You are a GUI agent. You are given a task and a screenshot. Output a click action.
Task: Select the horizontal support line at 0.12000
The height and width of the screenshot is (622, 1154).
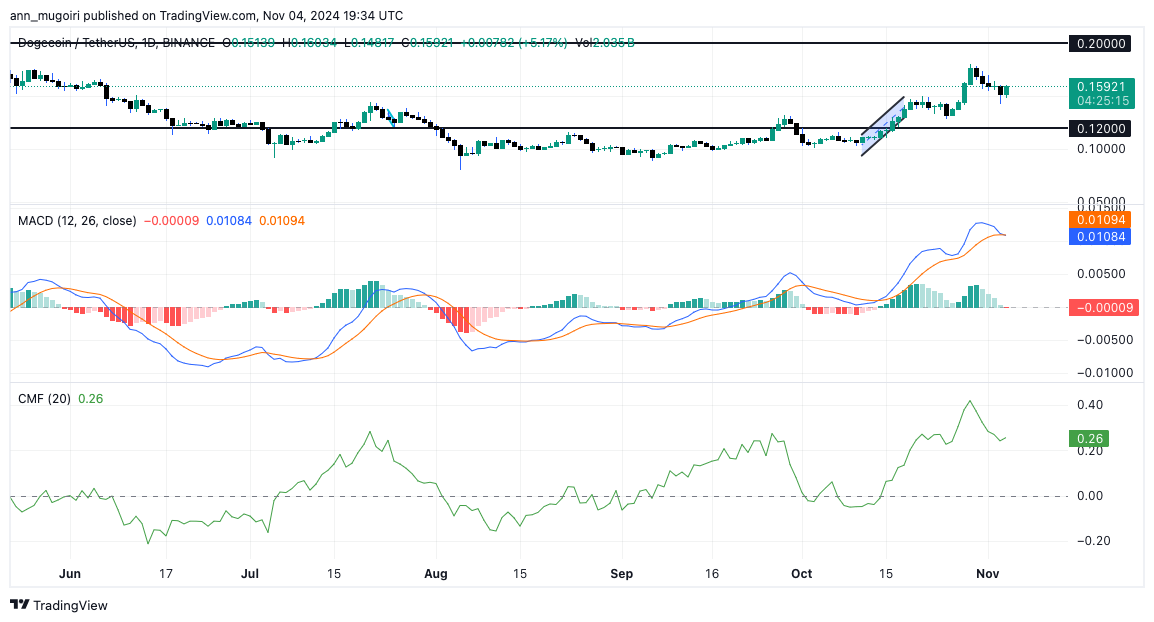600,128
